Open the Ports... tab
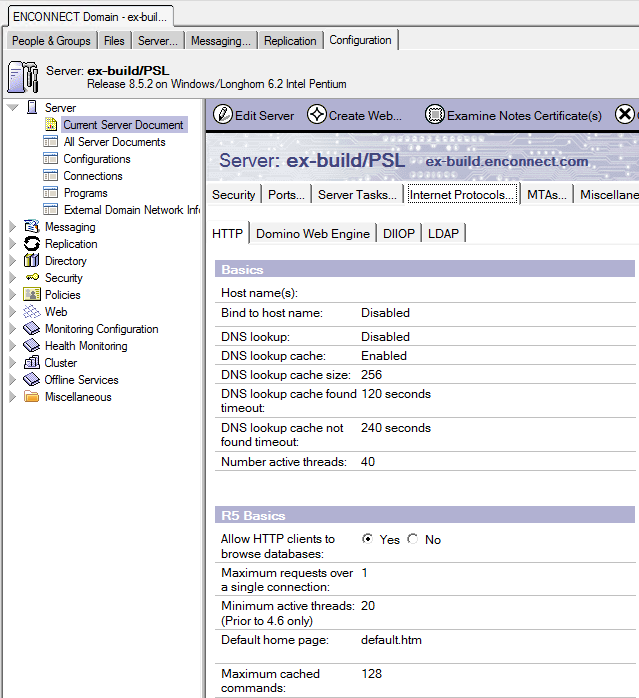The width and height of the screenshot is (639, 698). (286, 195)
